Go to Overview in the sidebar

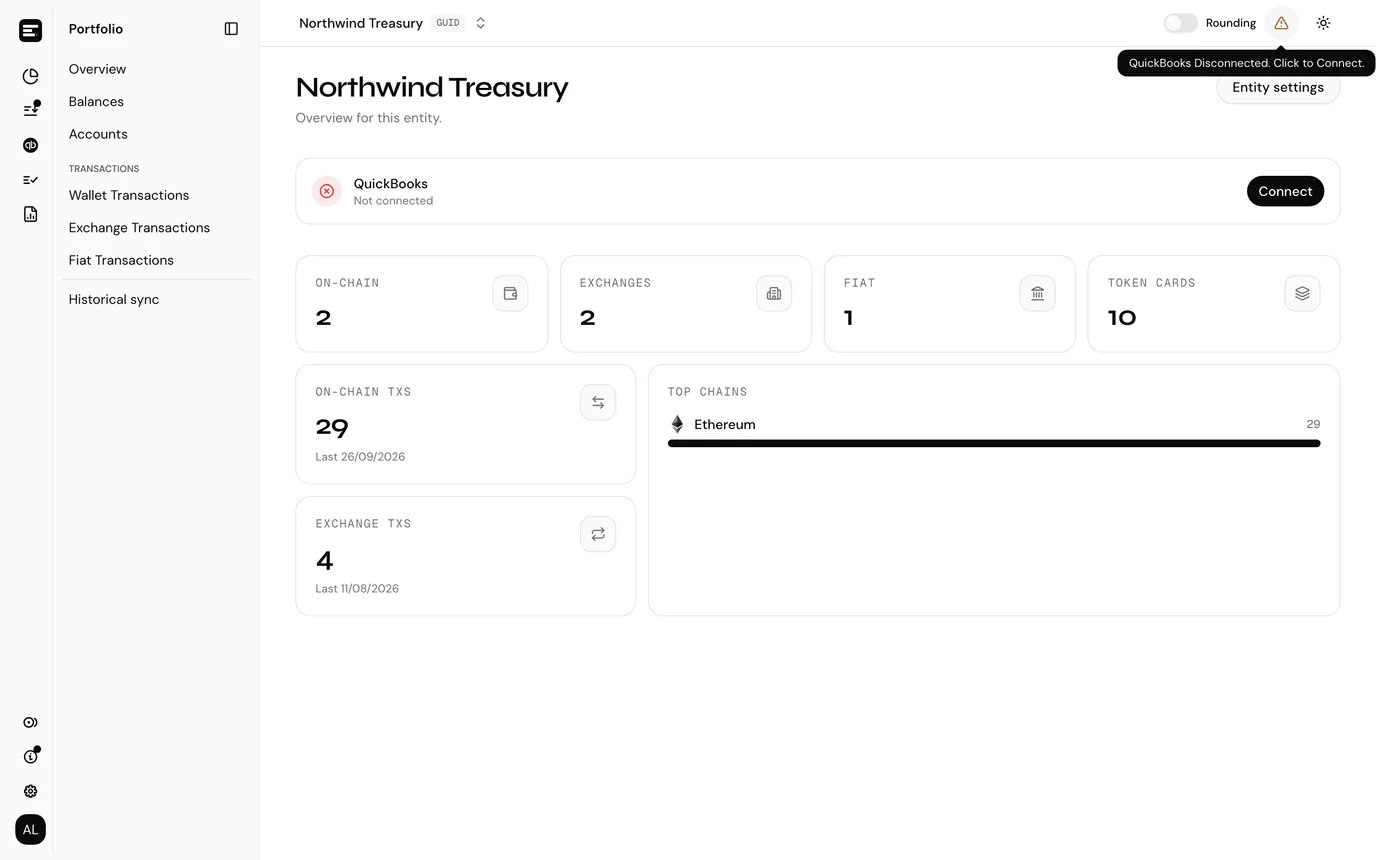coord(97,69)
